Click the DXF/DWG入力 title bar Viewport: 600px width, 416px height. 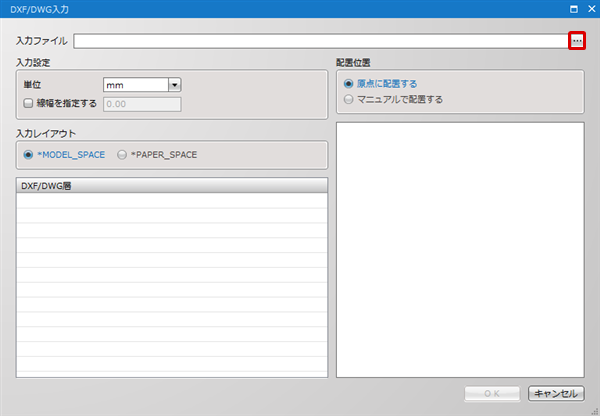click(280, 9)
